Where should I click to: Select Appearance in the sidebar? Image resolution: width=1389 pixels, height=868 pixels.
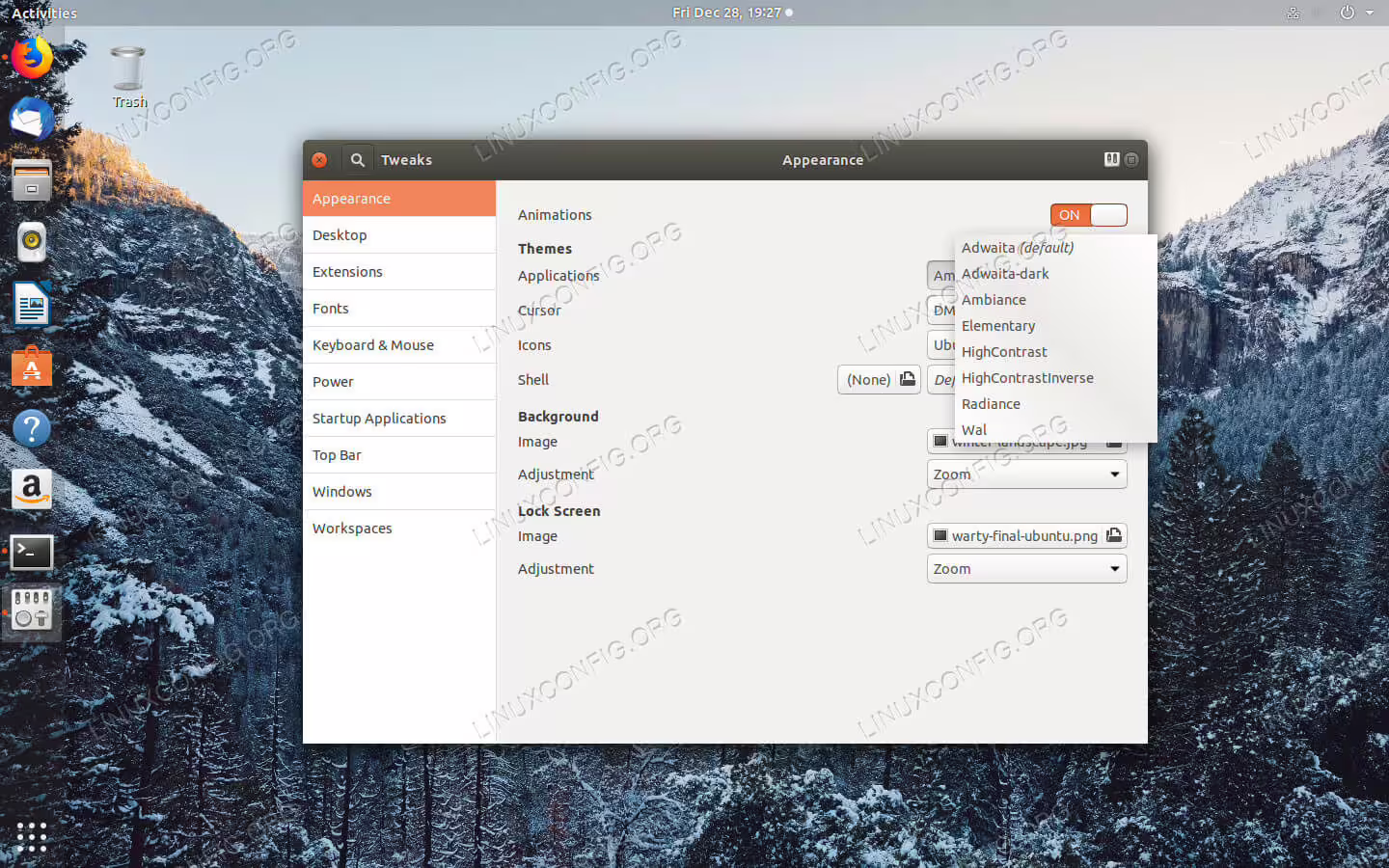click(399, 199)
